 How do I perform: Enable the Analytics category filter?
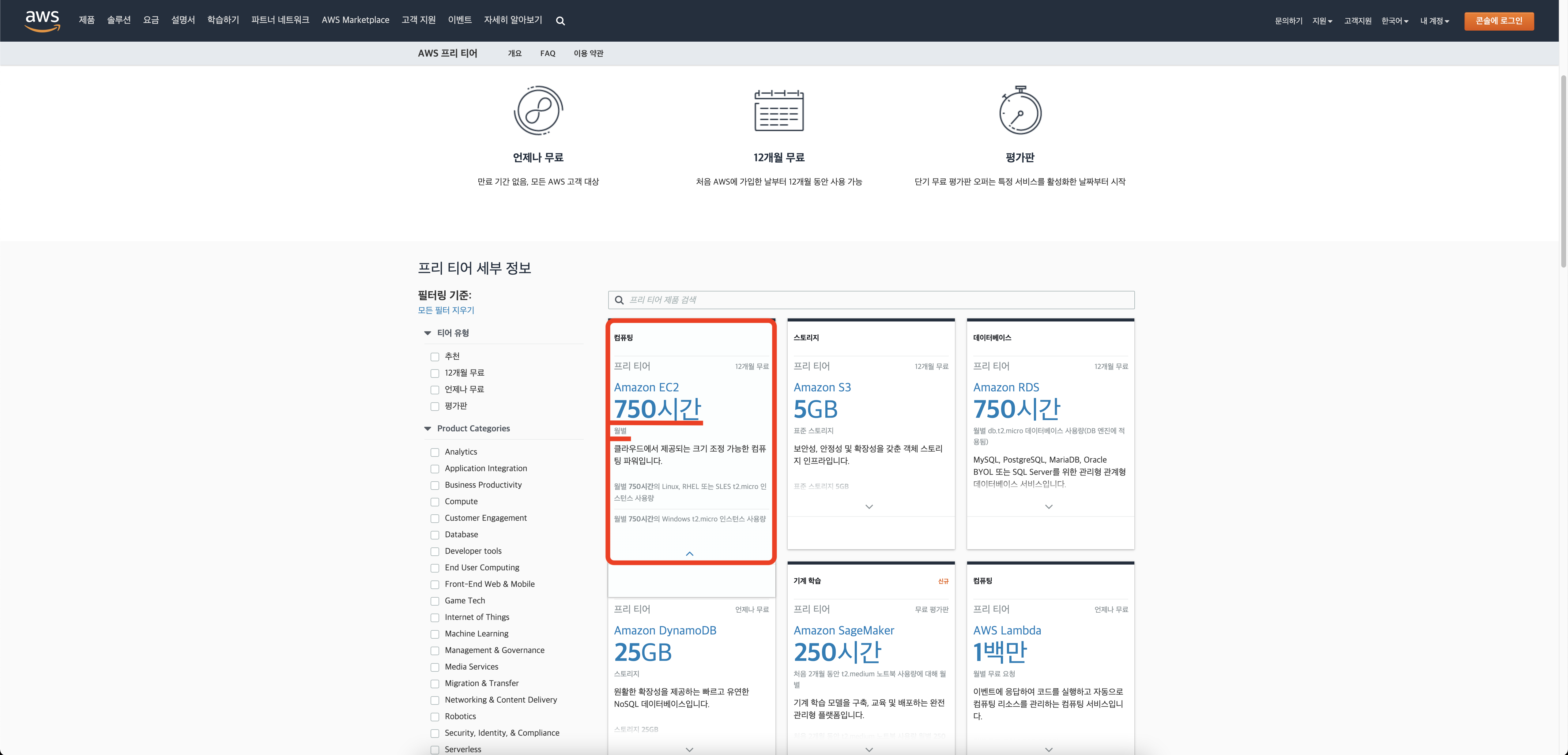(x=435, y=453)
